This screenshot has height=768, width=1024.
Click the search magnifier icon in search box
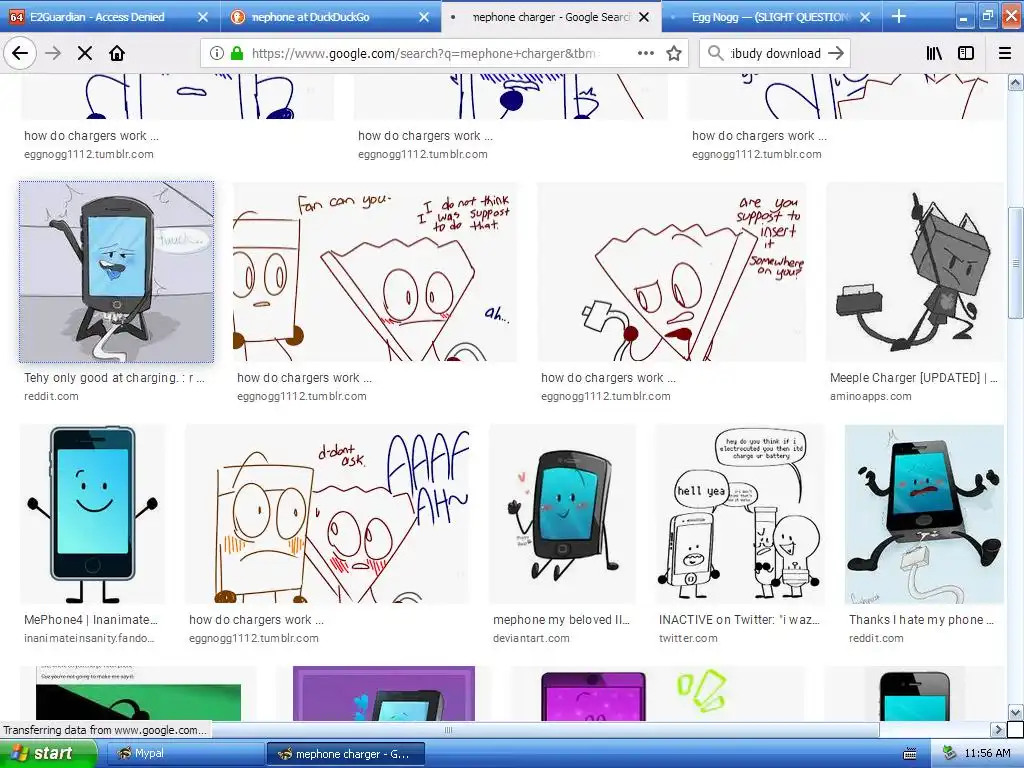pyautogui.click(x=716, y=53)
